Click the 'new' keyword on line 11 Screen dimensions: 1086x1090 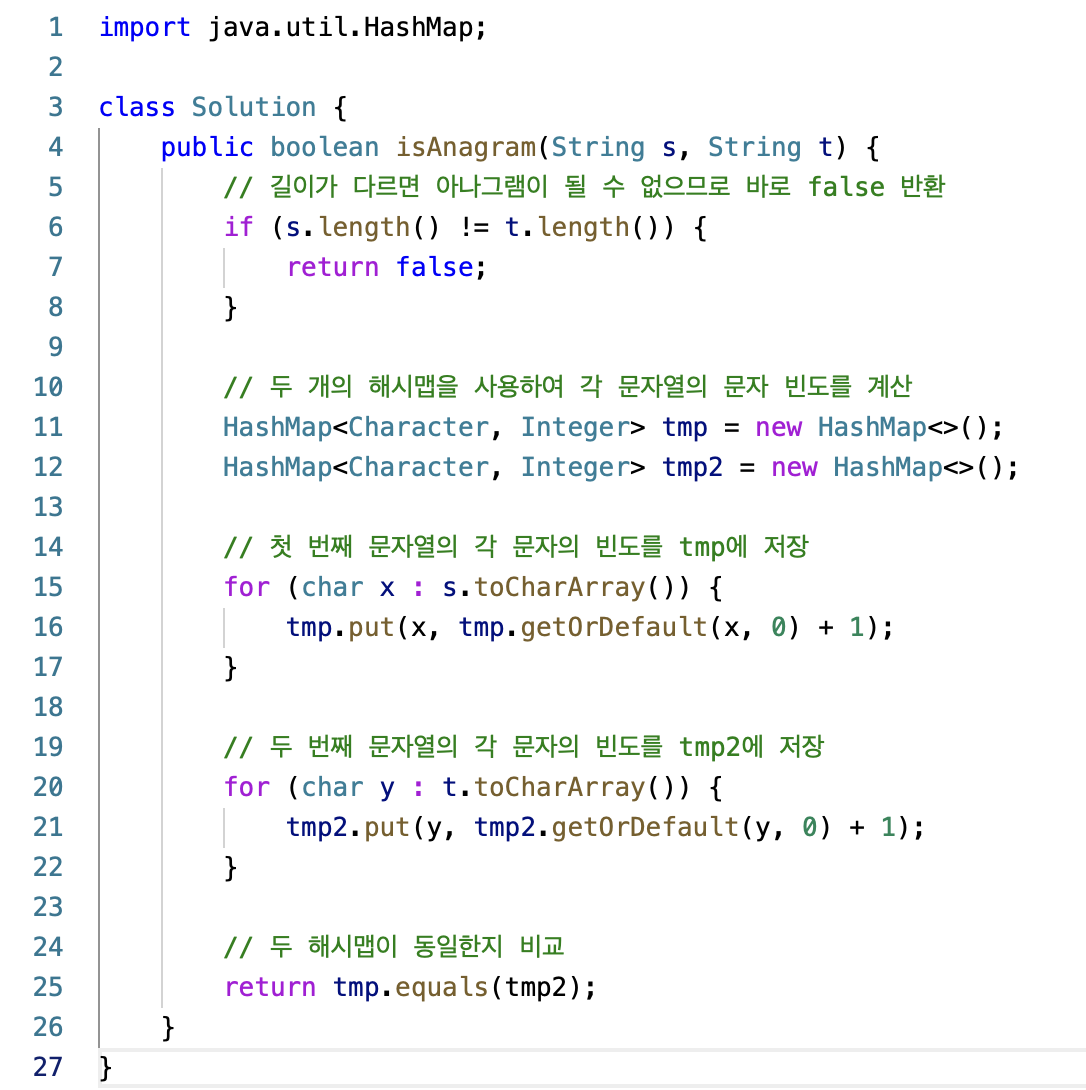tap(779, 427)
